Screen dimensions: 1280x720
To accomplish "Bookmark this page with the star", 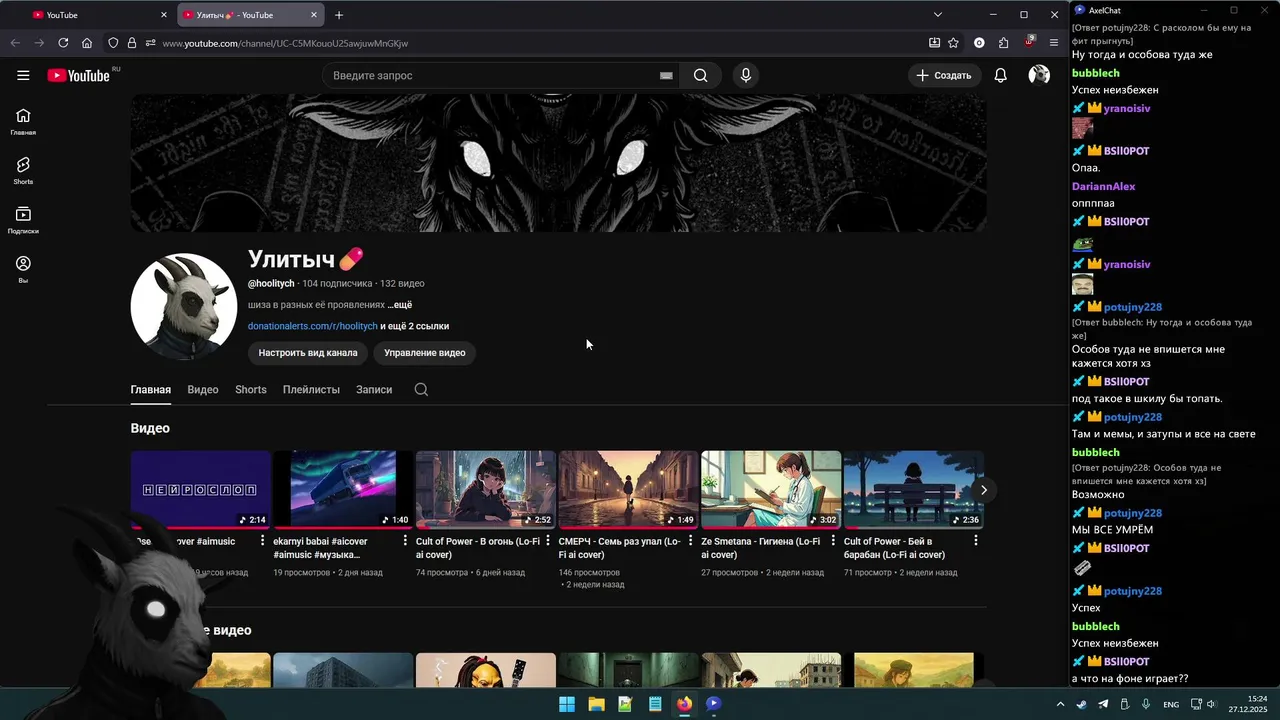I will [x=953, y=43].
